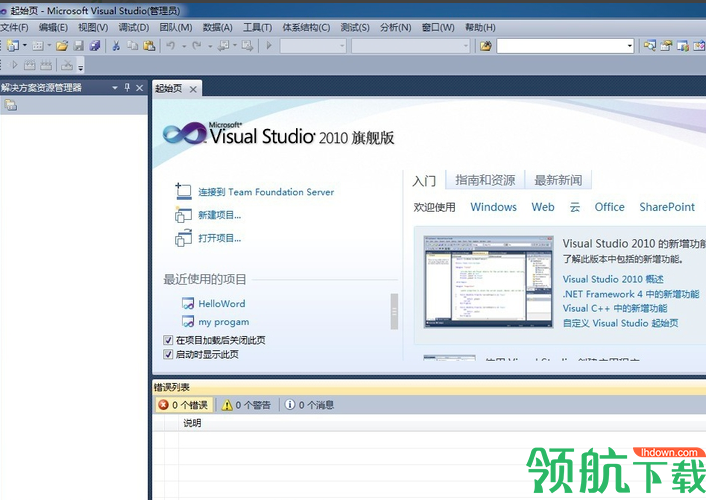
Task: Open the Redo history dropdown arrow
Action: pos(210,46)
